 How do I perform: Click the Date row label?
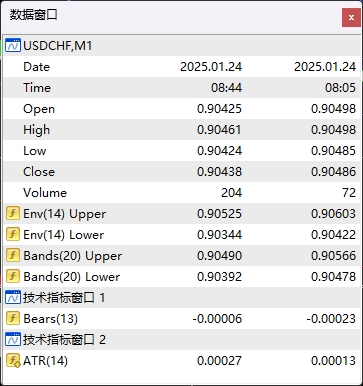pos(37,67)
